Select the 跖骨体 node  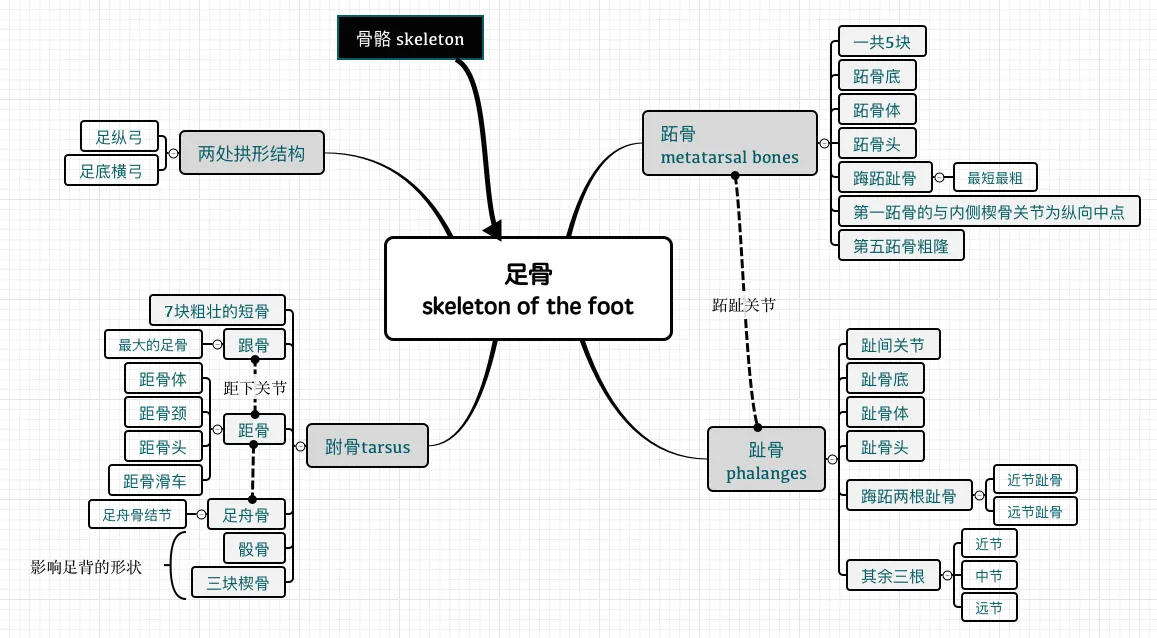point(877,109)
